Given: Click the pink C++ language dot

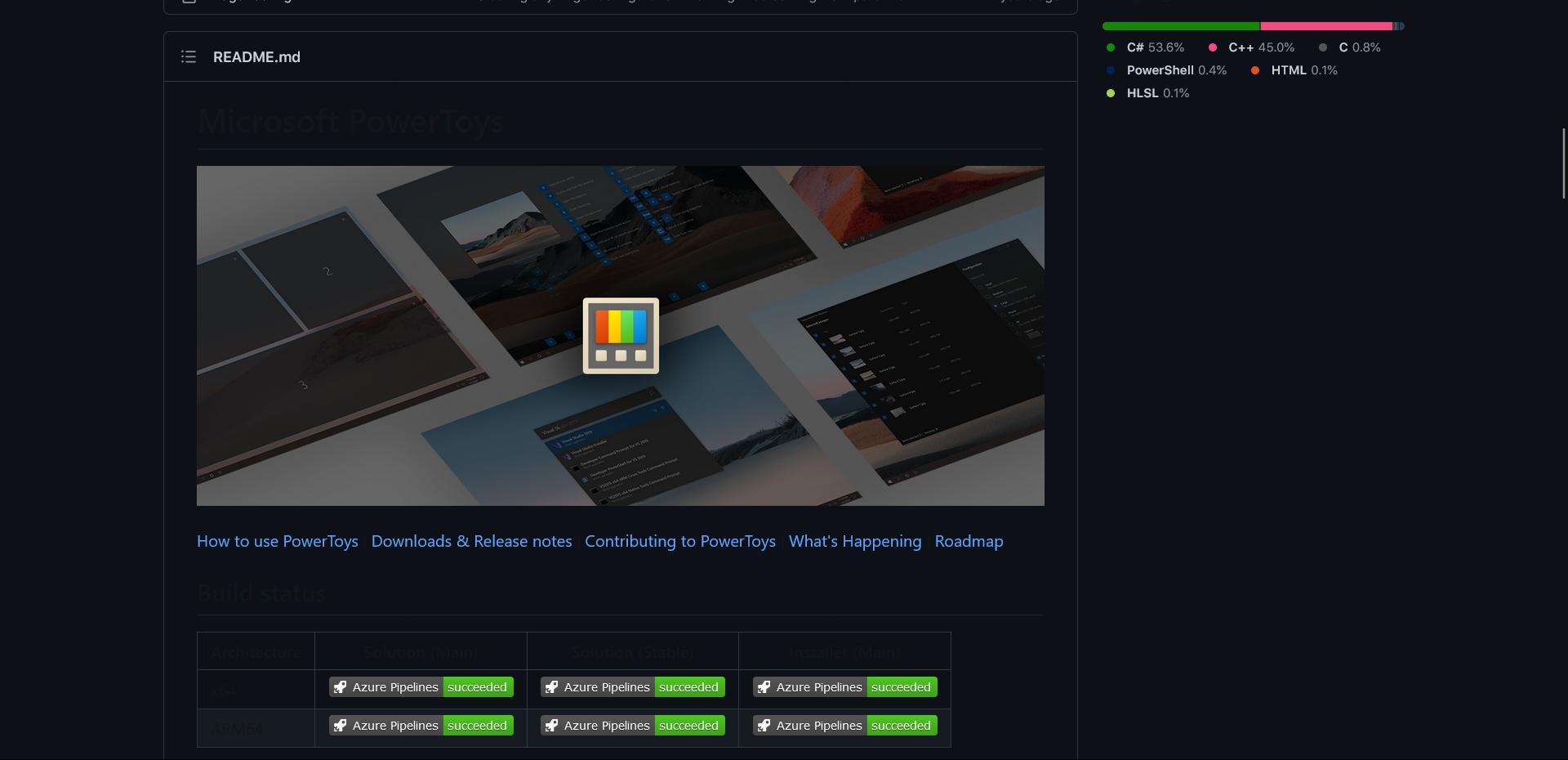Looking at the screenshot, I should click(1214, 47).
